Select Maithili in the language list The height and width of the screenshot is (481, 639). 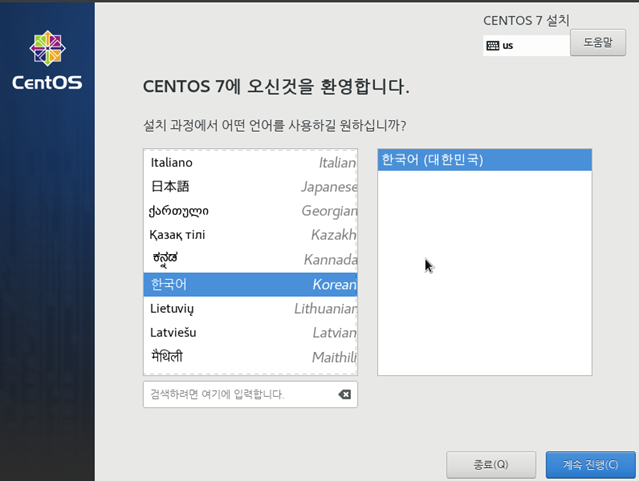(x=250, y=357)
